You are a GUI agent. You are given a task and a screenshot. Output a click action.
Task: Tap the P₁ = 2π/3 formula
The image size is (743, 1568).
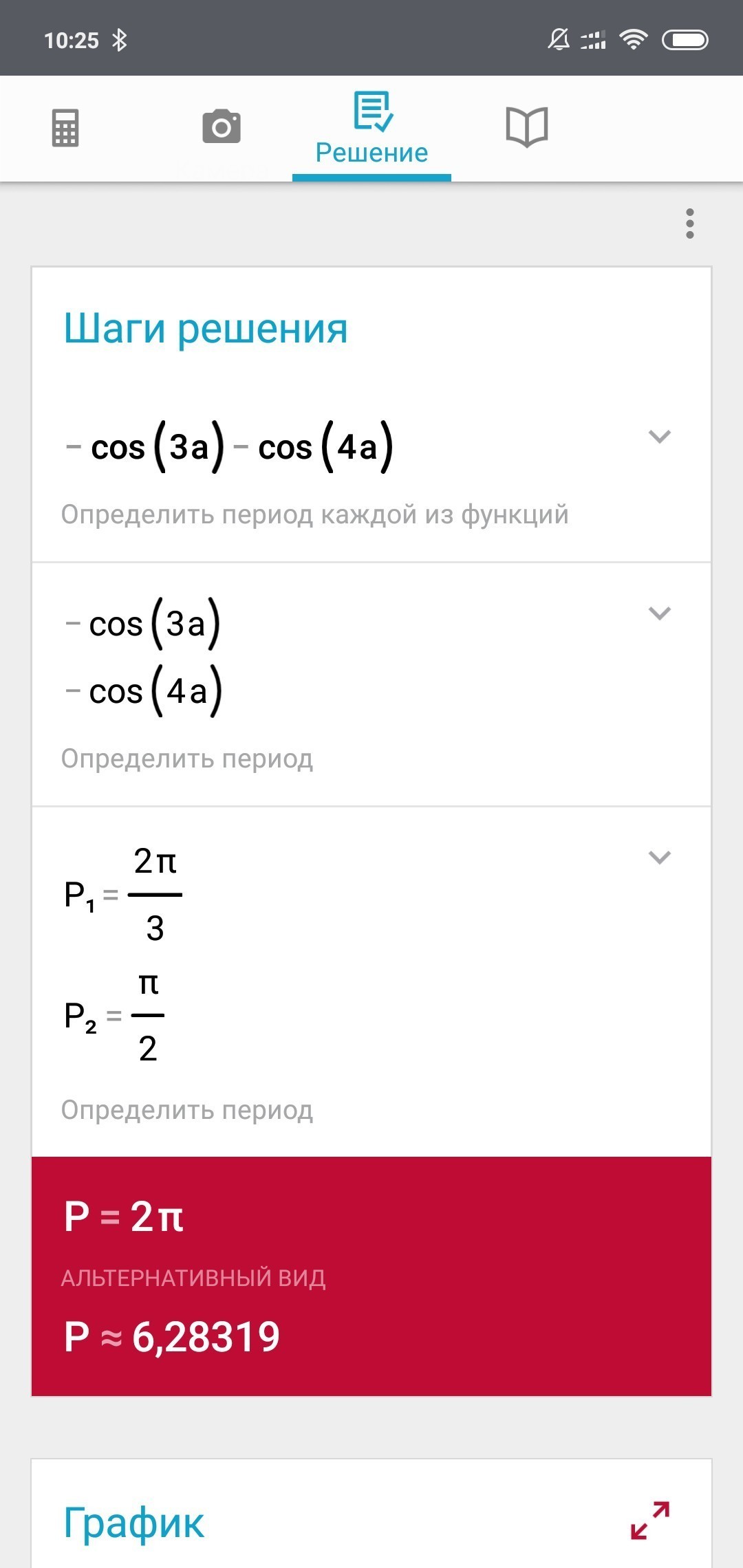123,895
